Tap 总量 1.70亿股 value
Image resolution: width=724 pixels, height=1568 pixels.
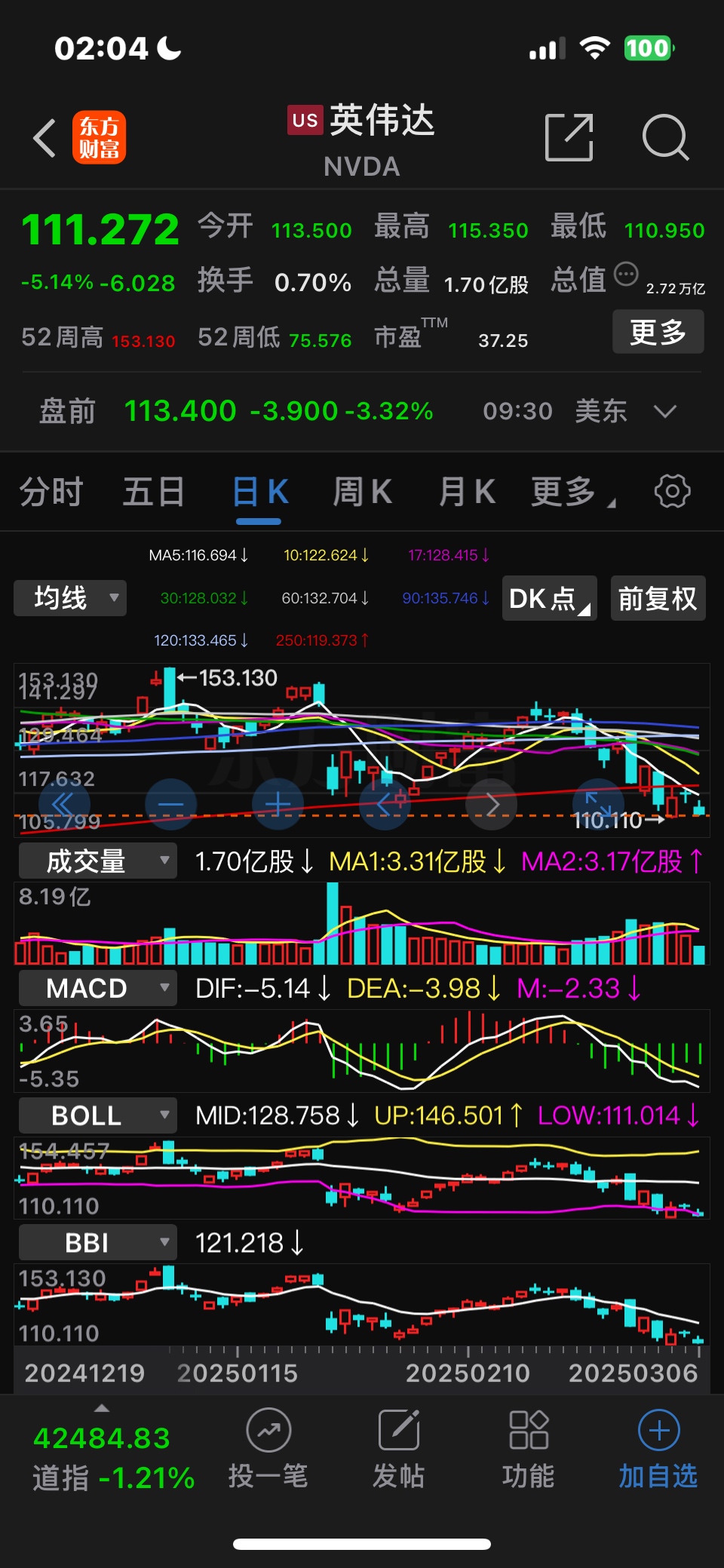point(486,284)
